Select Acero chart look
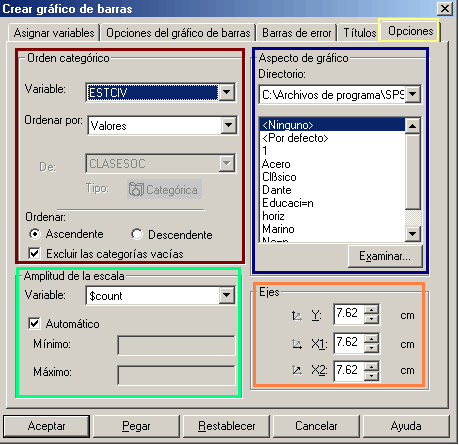 332,164
